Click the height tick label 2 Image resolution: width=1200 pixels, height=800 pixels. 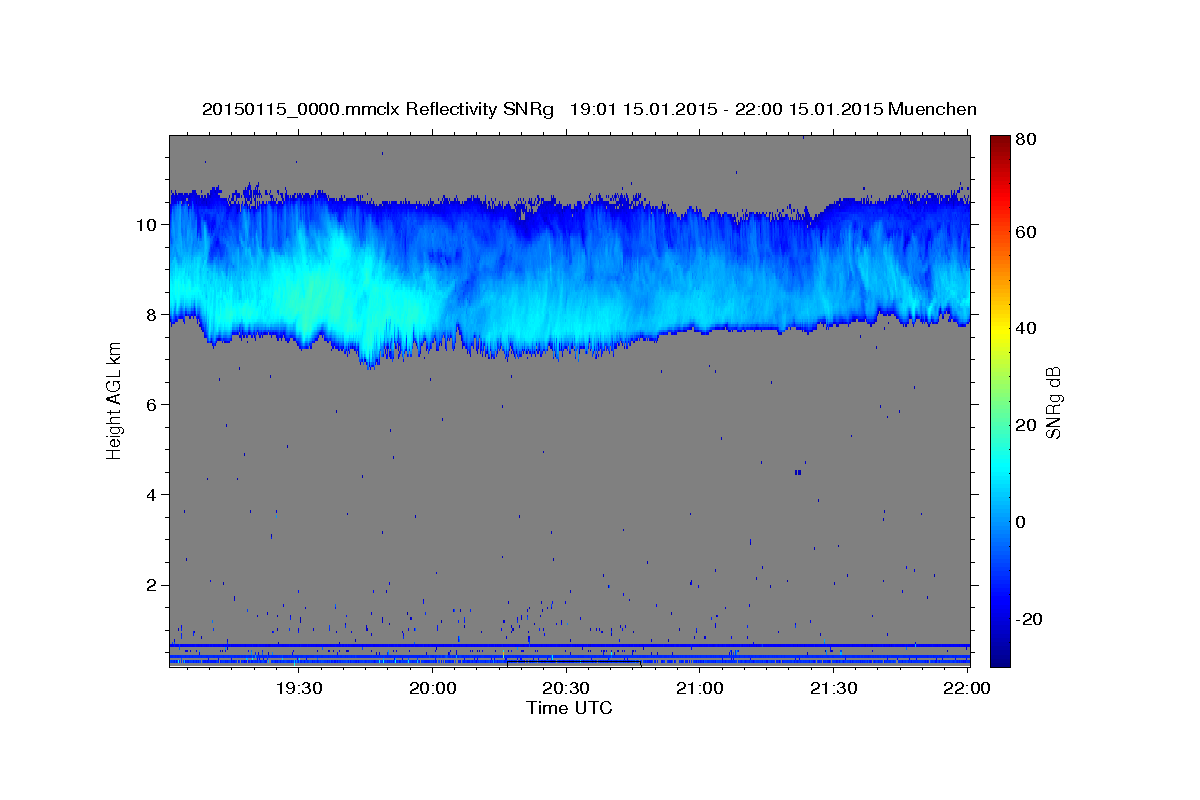coord(153,584)
